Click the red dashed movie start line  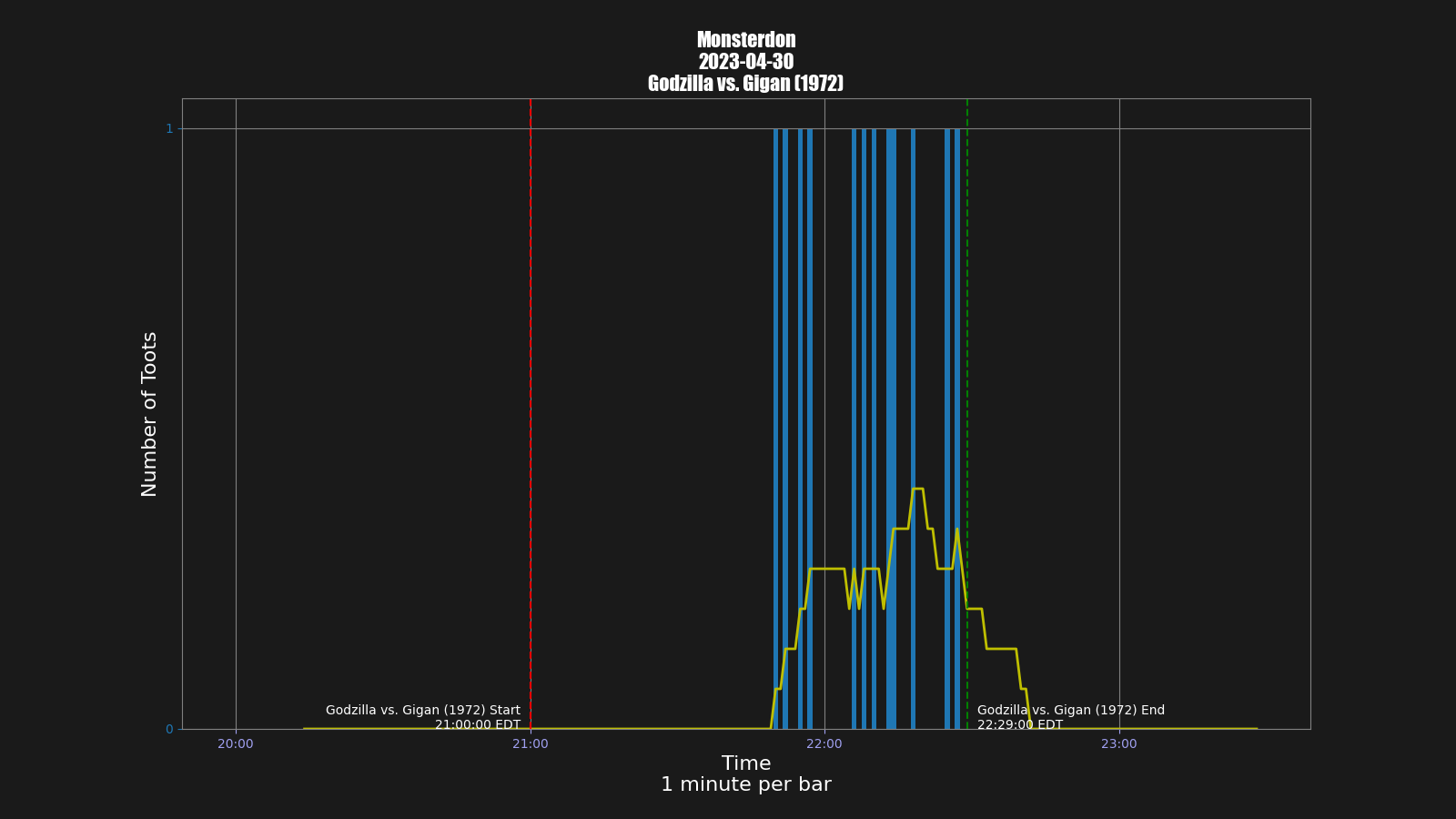click(x=531, y=414)
